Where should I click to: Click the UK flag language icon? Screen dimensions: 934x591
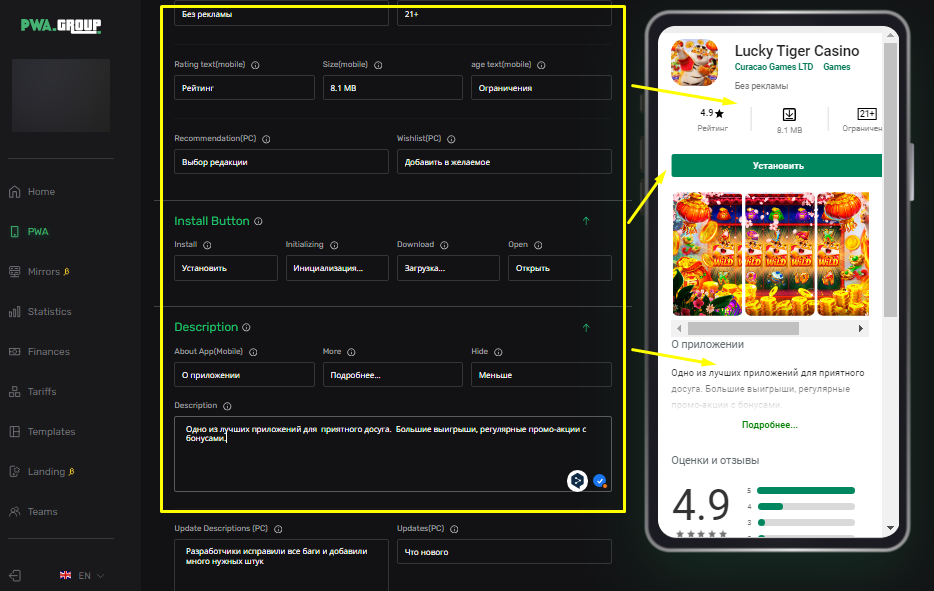tap(66, 575)
